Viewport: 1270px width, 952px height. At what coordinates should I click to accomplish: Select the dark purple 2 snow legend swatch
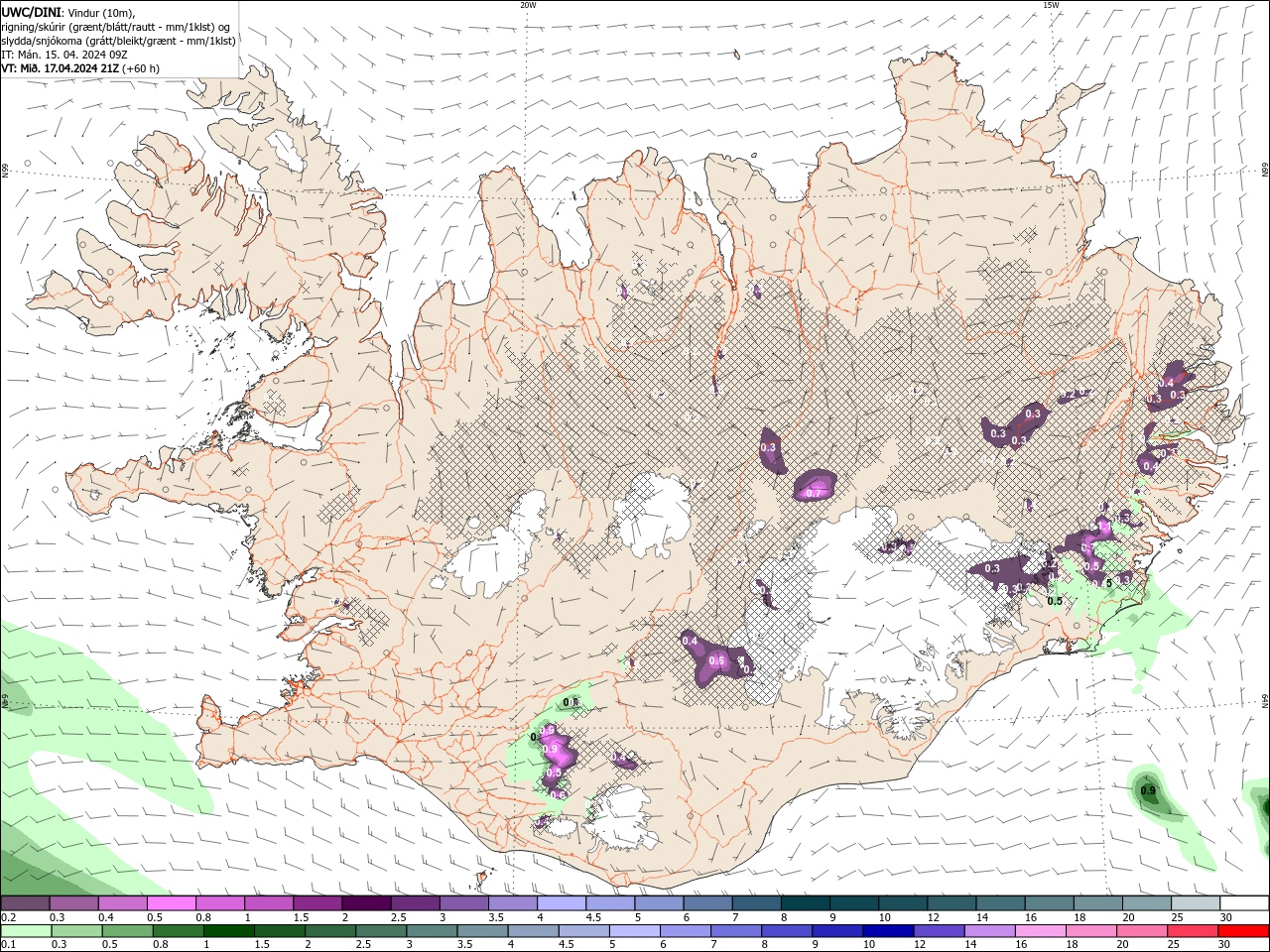coord(366,903)
